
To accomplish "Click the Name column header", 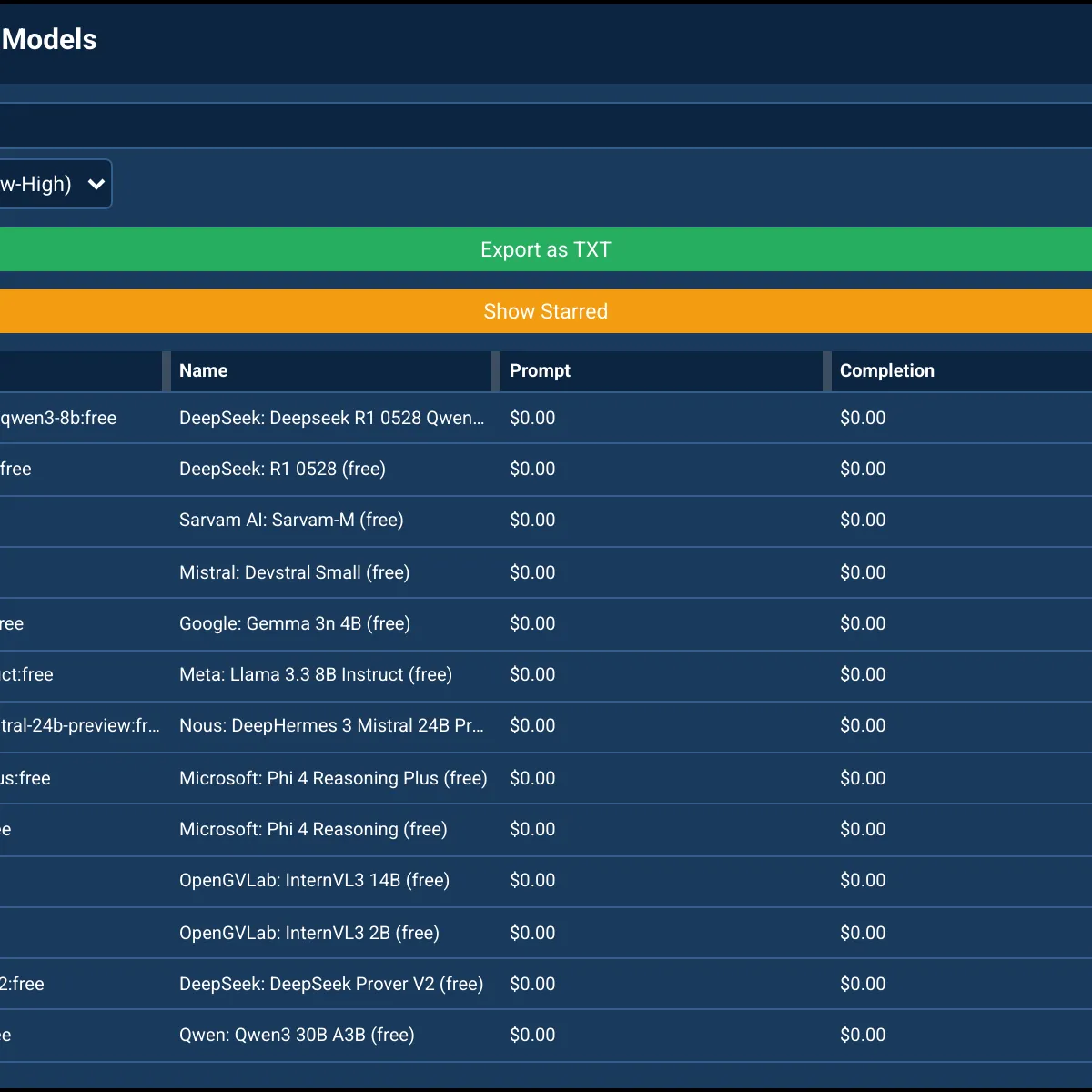I will 204,370.
